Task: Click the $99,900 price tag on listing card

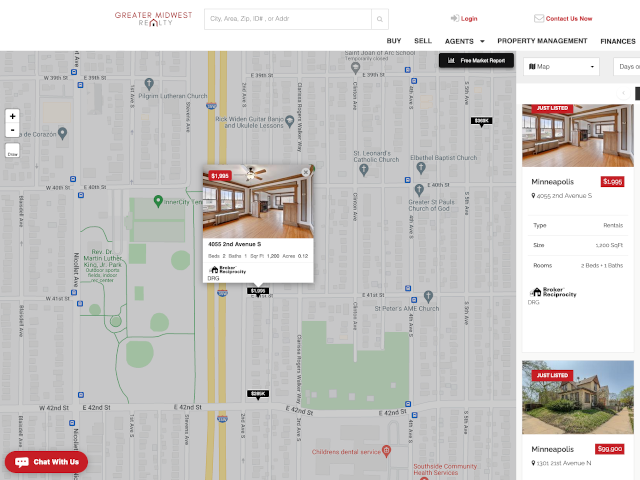Action: pyautogui.click(x=609, y=449)
